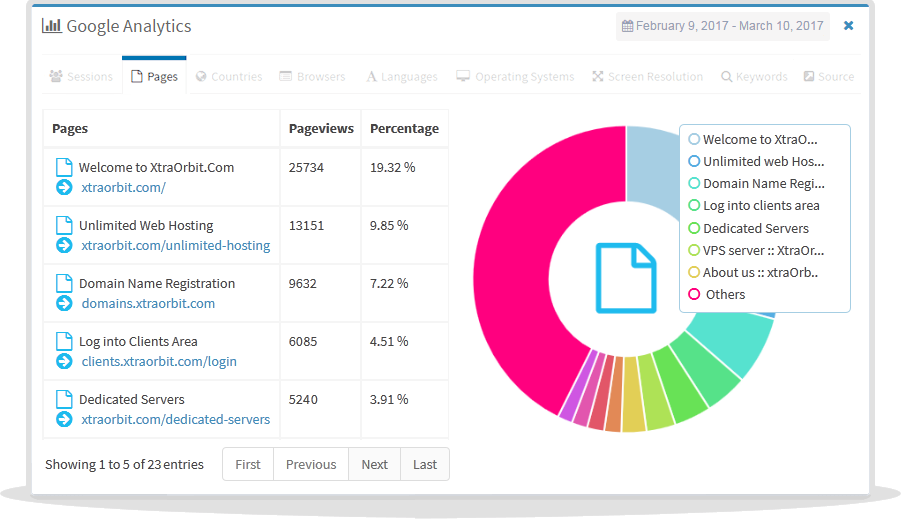Open the Keywords tab
This screenshot has width=902, height=521.
[754, 76]
